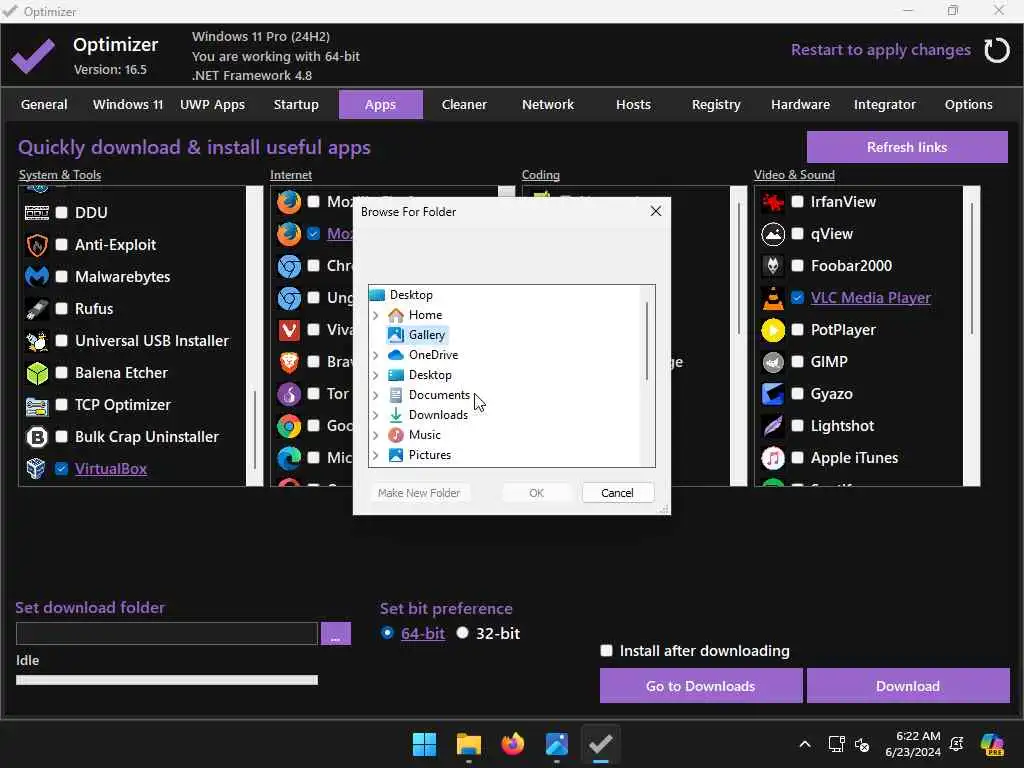The height and width of the screenshot is (768, 1024).
Task: Click the Microsoft Edge icon
Action: [289, 458]
